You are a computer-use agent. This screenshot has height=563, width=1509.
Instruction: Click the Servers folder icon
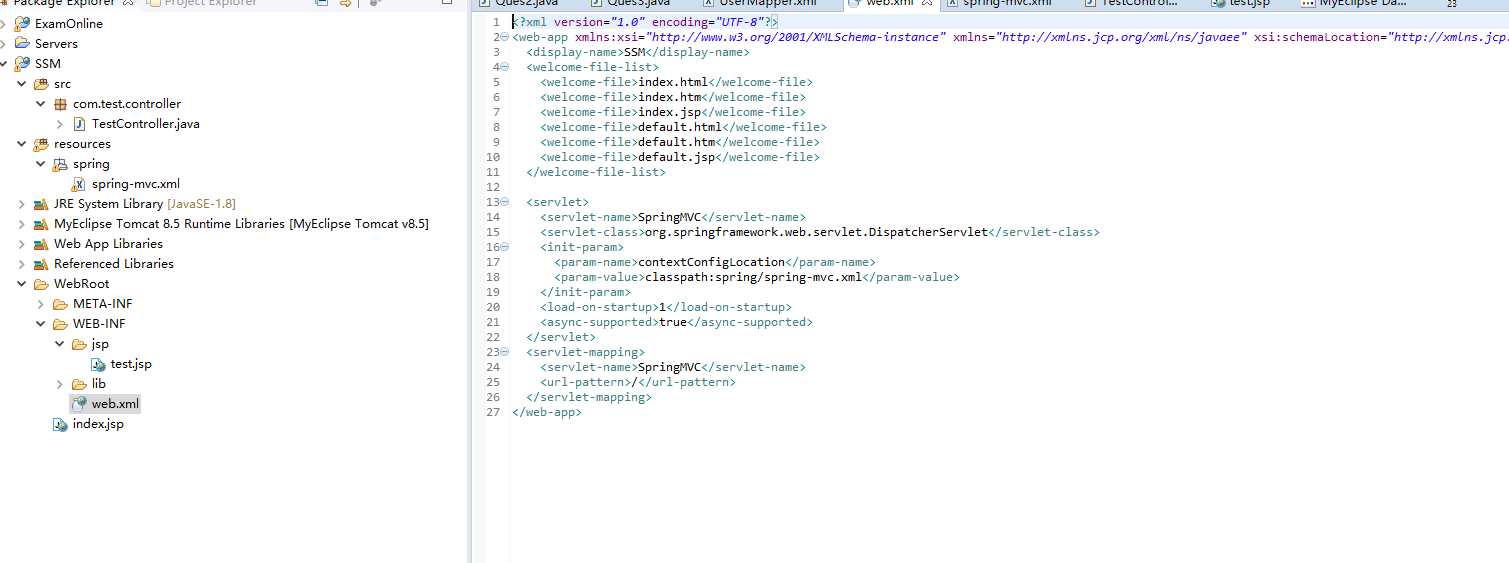pos(22,43)
